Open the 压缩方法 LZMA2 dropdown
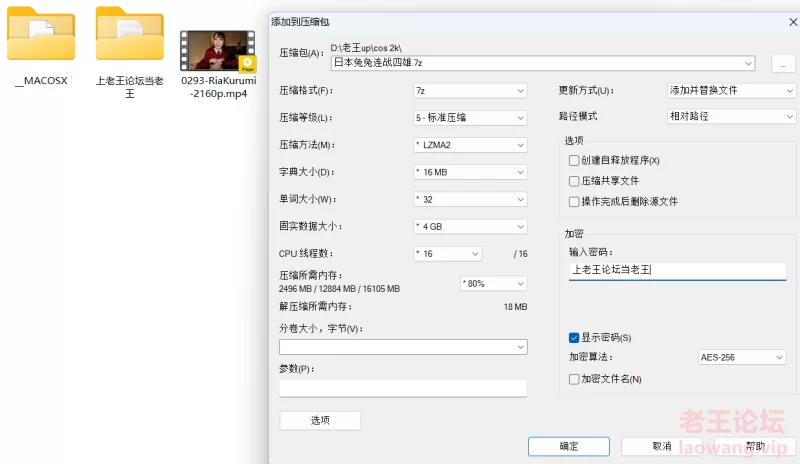Screen dimensions: 800x464 click(470, 145)
